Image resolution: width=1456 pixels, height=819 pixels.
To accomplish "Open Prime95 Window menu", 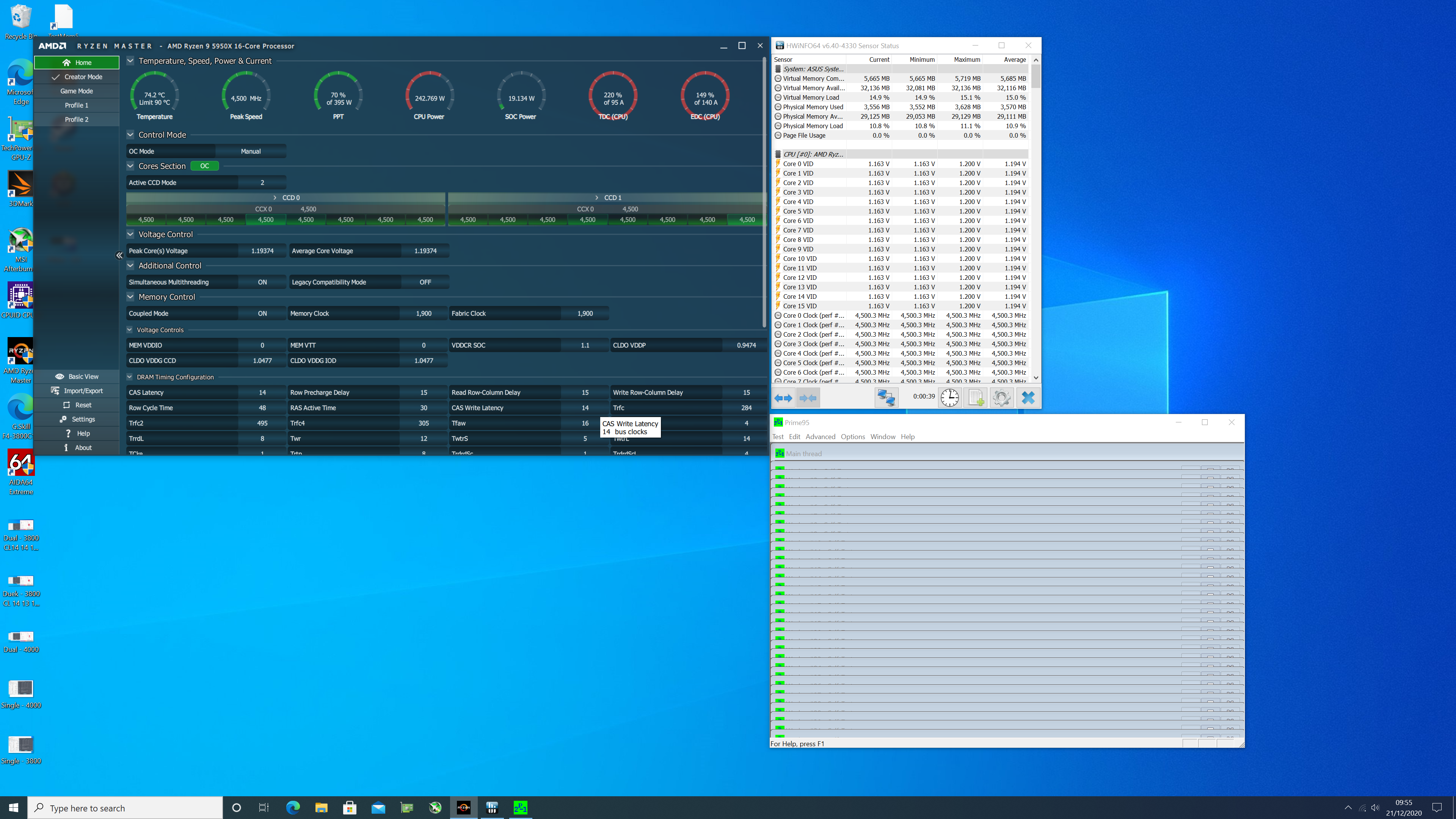I will tap(882, 437).
